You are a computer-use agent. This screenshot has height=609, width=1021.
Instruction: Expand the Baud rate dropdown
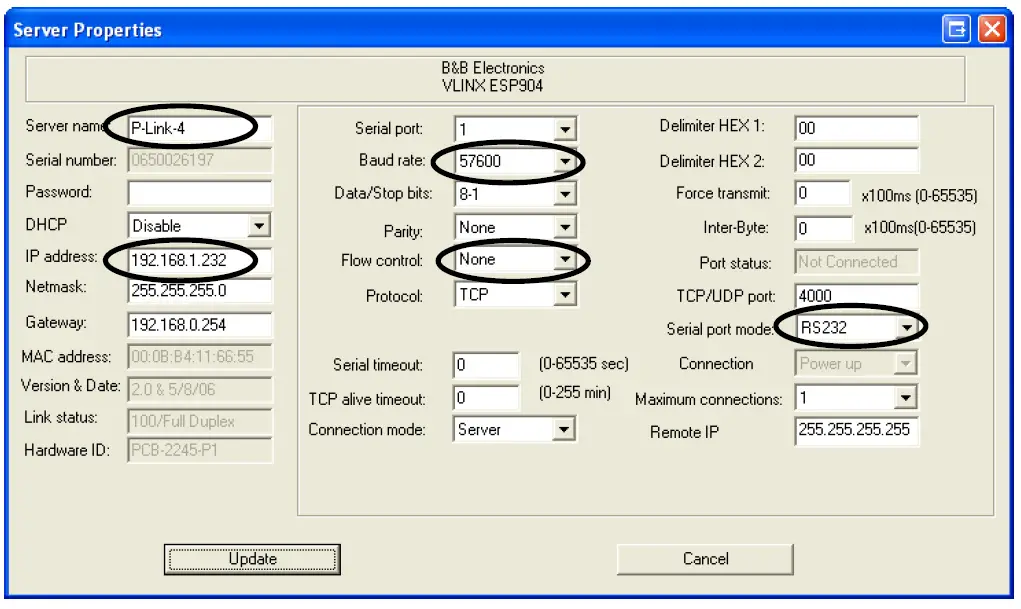[564, 161]
